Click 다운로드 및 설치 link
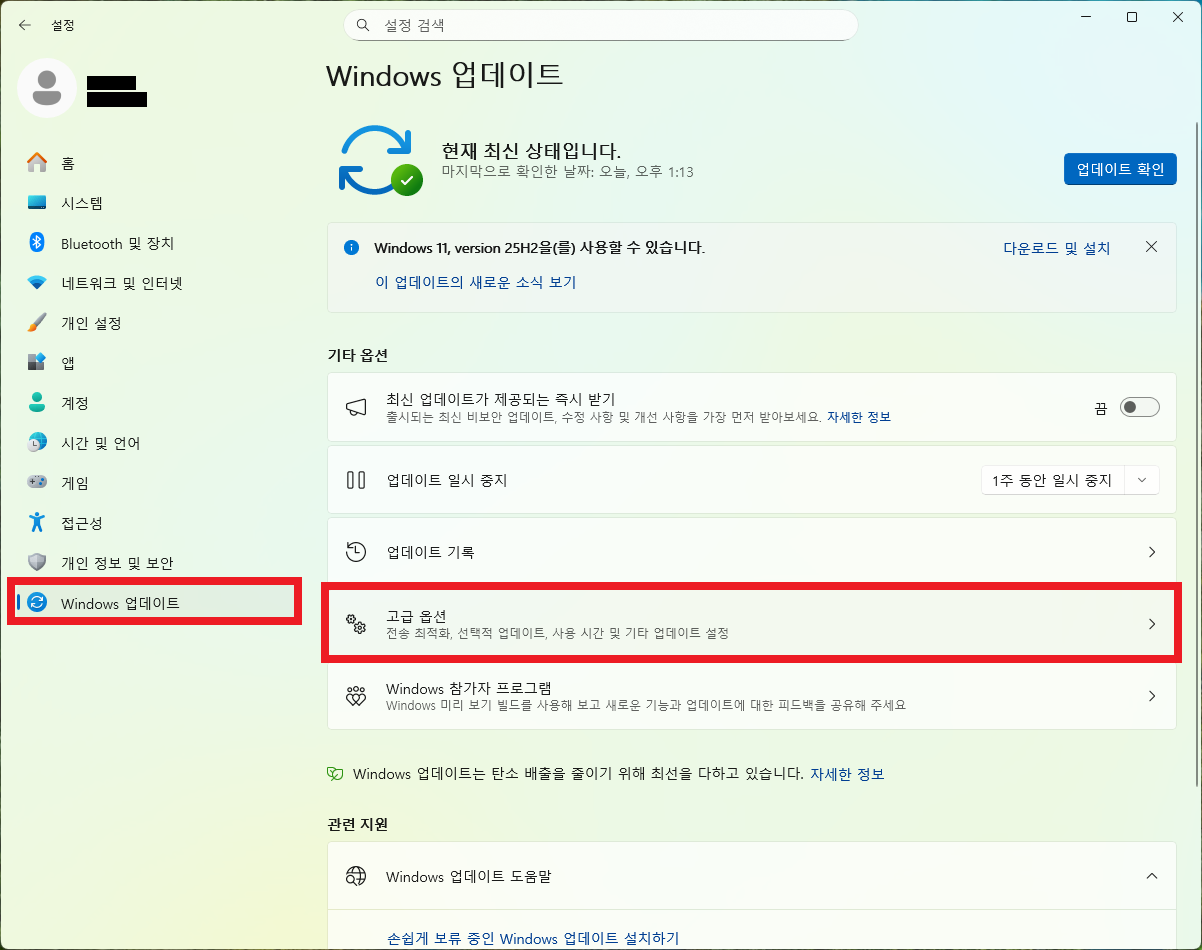 (x=1057, y=248)
